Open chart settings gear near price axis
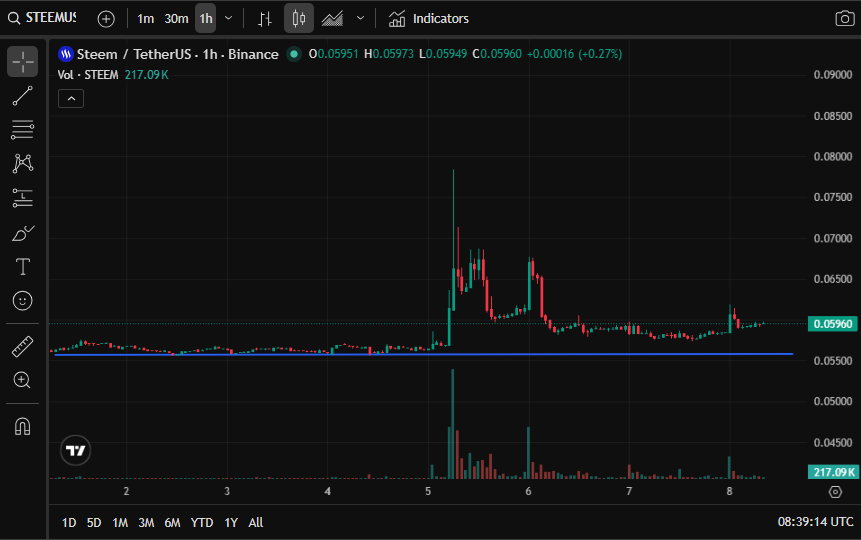 tap(835, 492)
